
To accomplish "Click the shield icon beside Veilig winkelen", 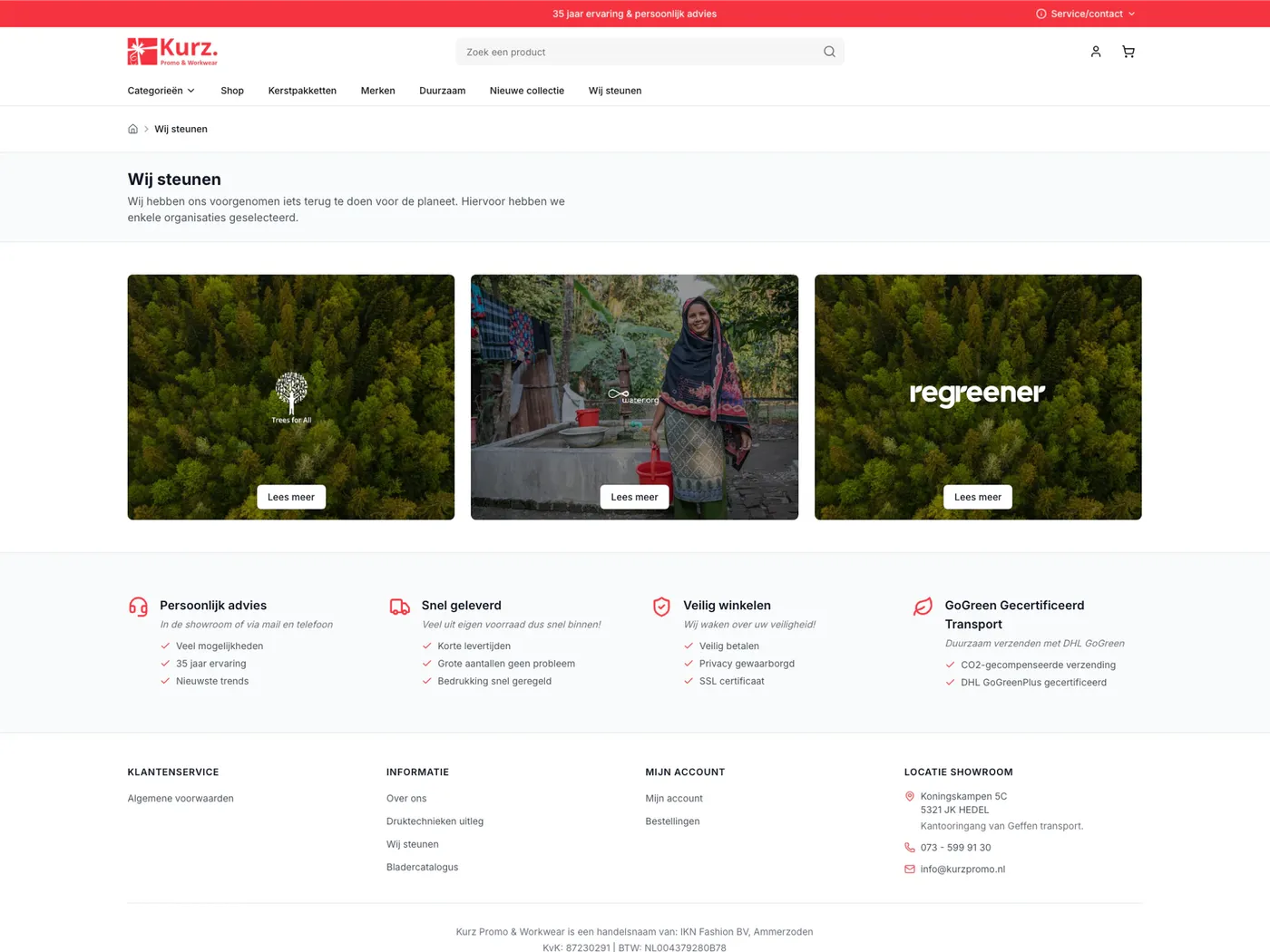I will pos(661,607).
